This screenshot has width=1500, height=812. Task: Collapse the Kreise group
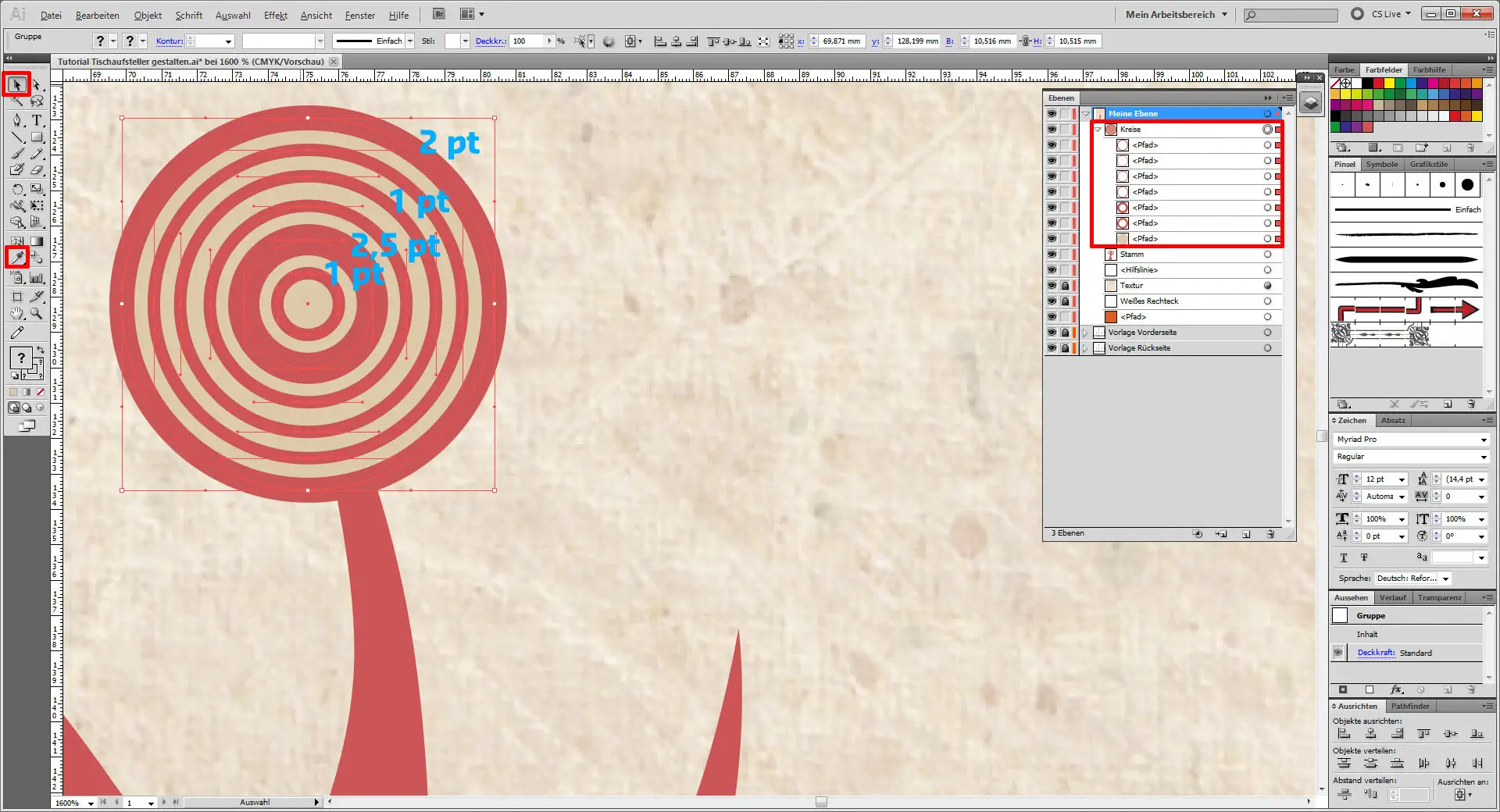point(1098,130)
